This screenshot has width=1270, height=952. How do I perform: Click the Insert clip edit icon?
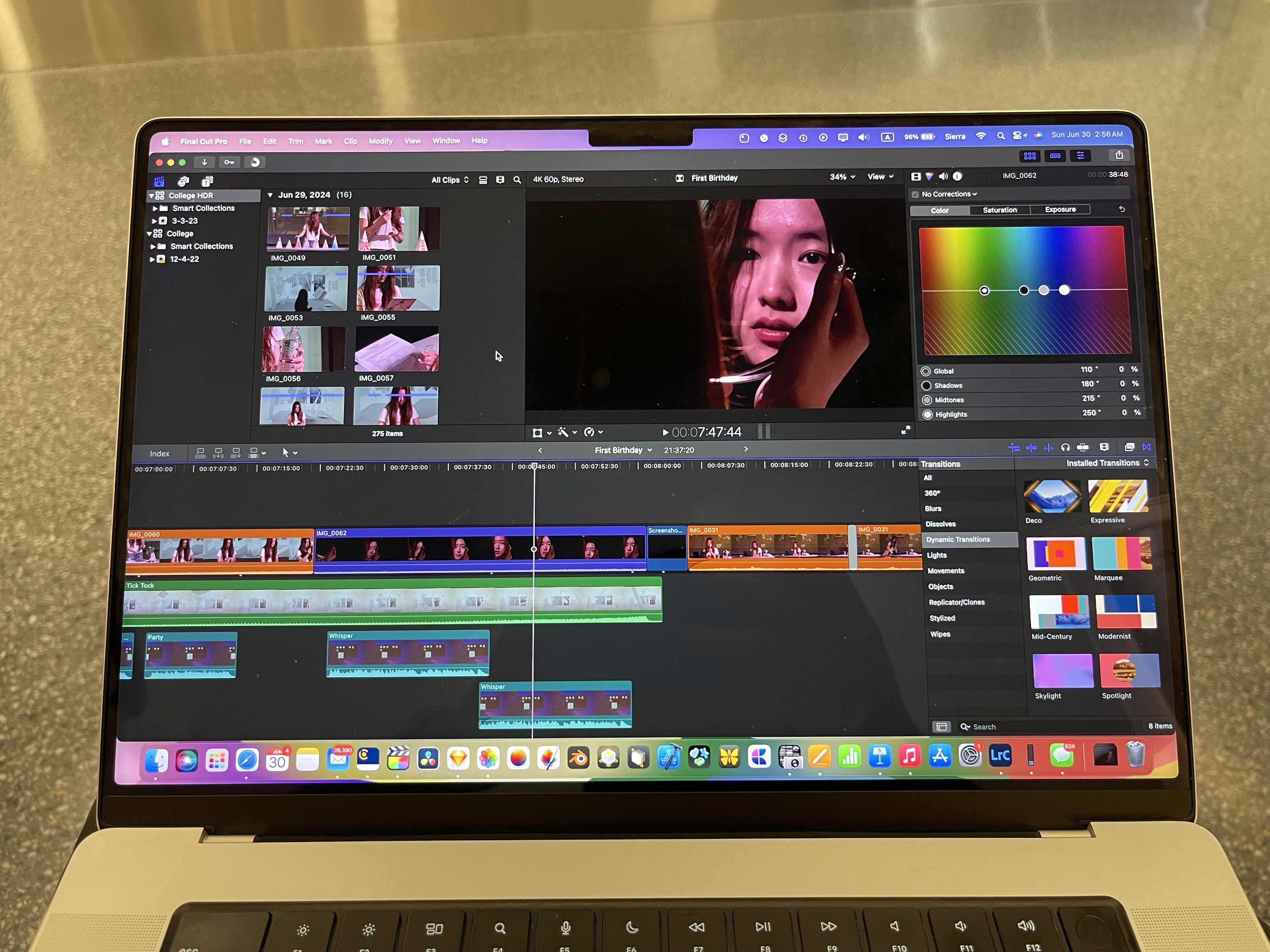[x=218, y=453]
